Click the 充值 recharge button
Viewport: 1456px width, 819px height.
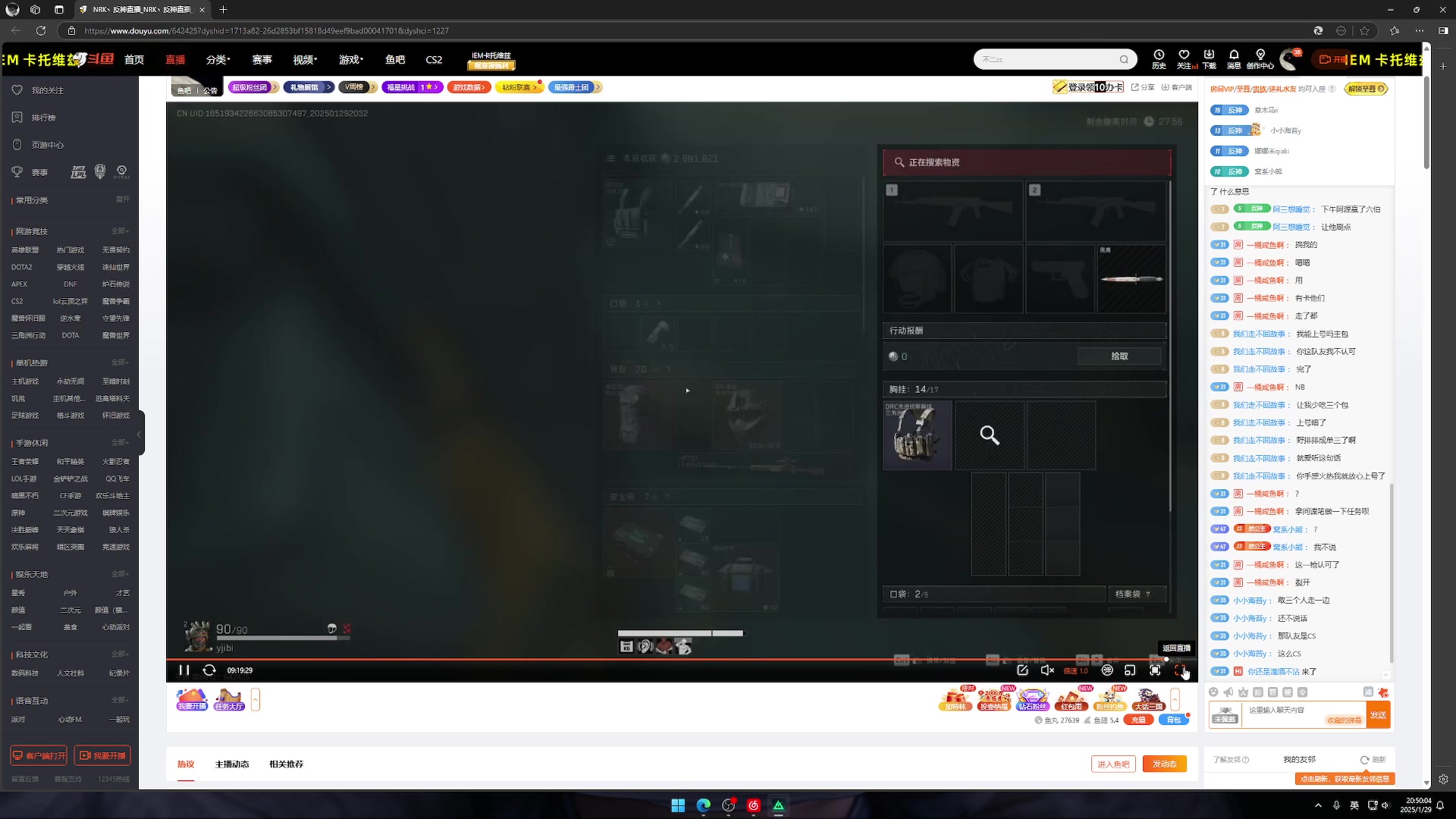(x=1138, y=720)
